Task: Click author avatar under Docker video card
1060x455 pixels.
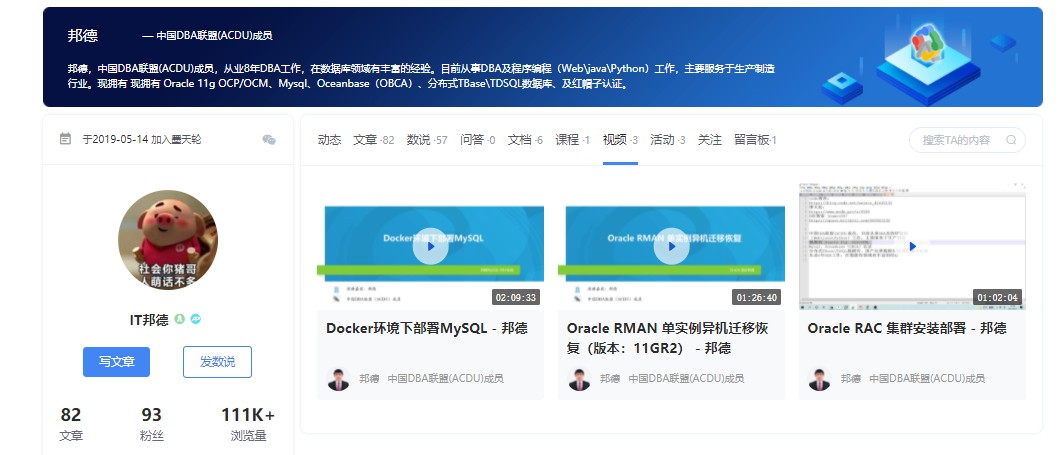Action: tap(338, 379)
